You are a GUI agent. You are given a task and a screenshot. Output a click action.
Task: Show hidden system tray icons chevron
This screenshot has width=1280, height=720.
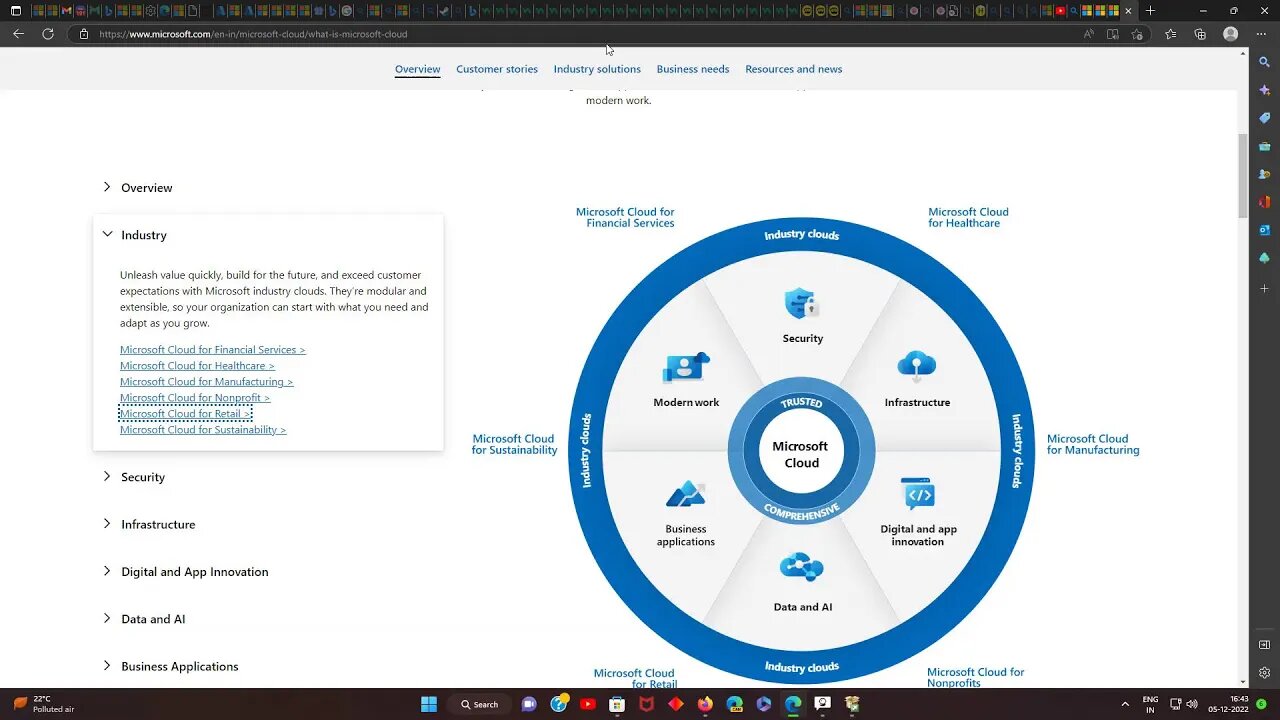(1125, 704)
